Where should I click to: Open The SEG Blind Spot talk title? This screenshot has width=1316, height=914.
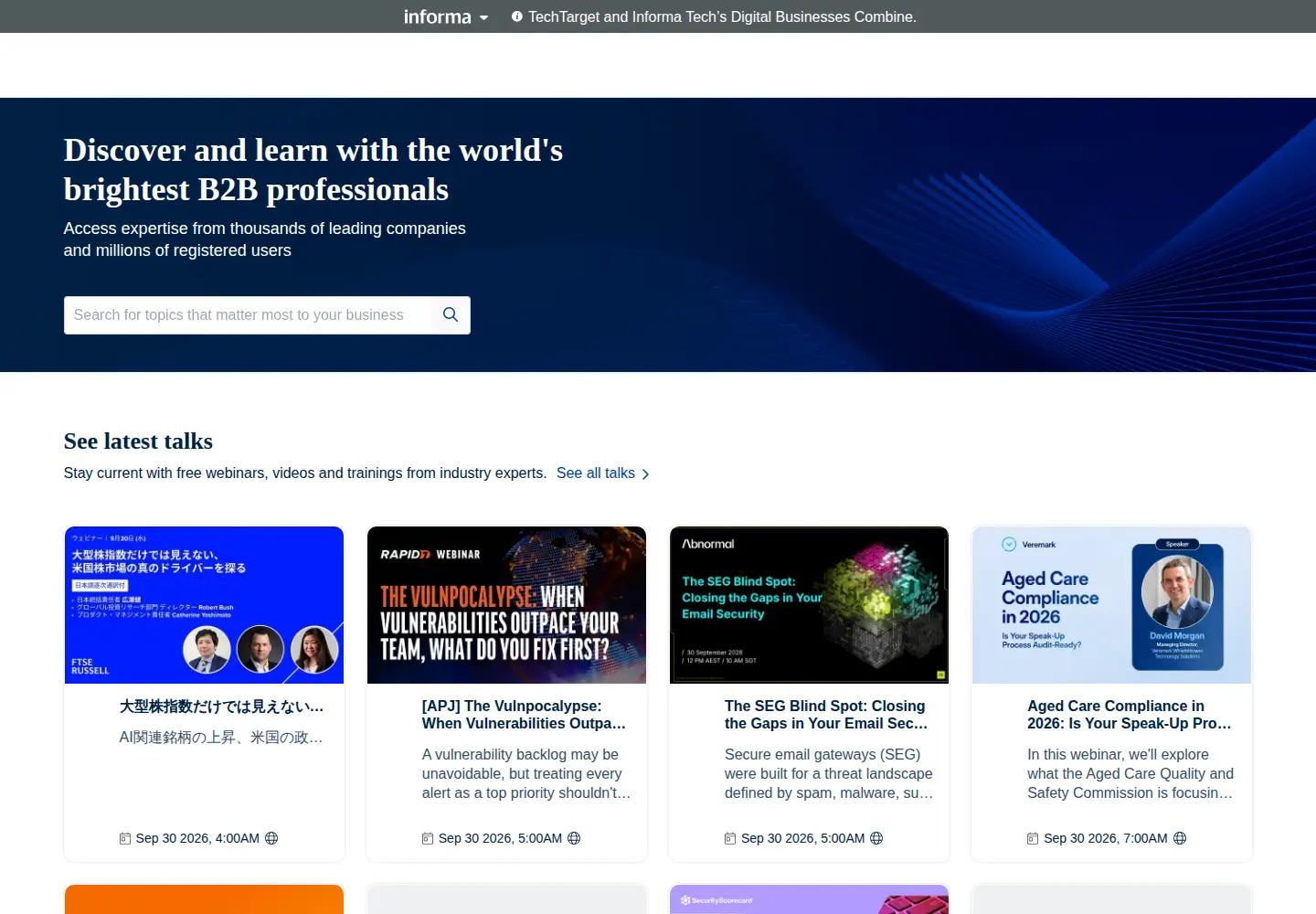[826, 715]
